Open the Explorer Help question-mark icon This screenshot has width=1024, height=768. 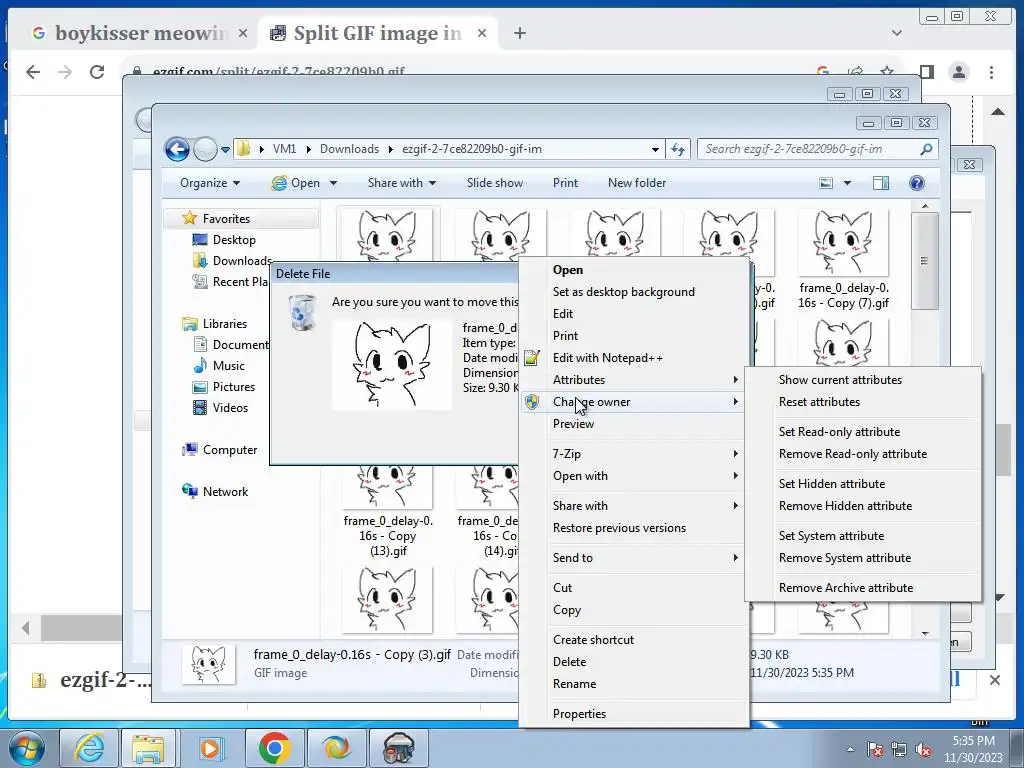click(x=917, y=183)
